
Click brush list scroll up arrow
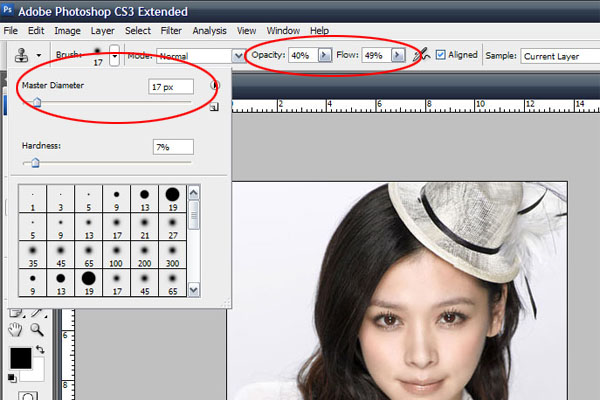pos(194,193)
